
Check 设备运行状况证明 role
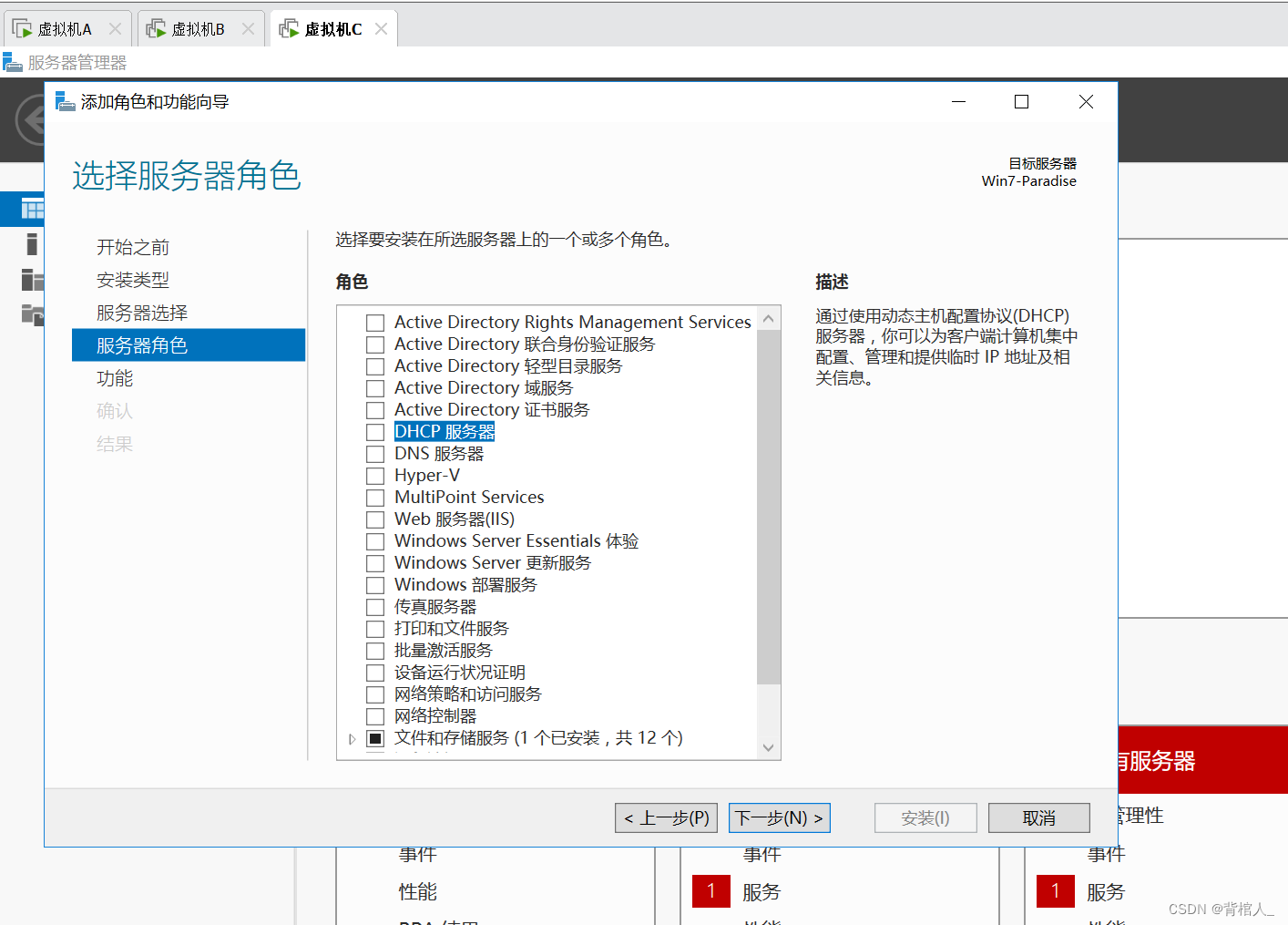click(375, 673)
